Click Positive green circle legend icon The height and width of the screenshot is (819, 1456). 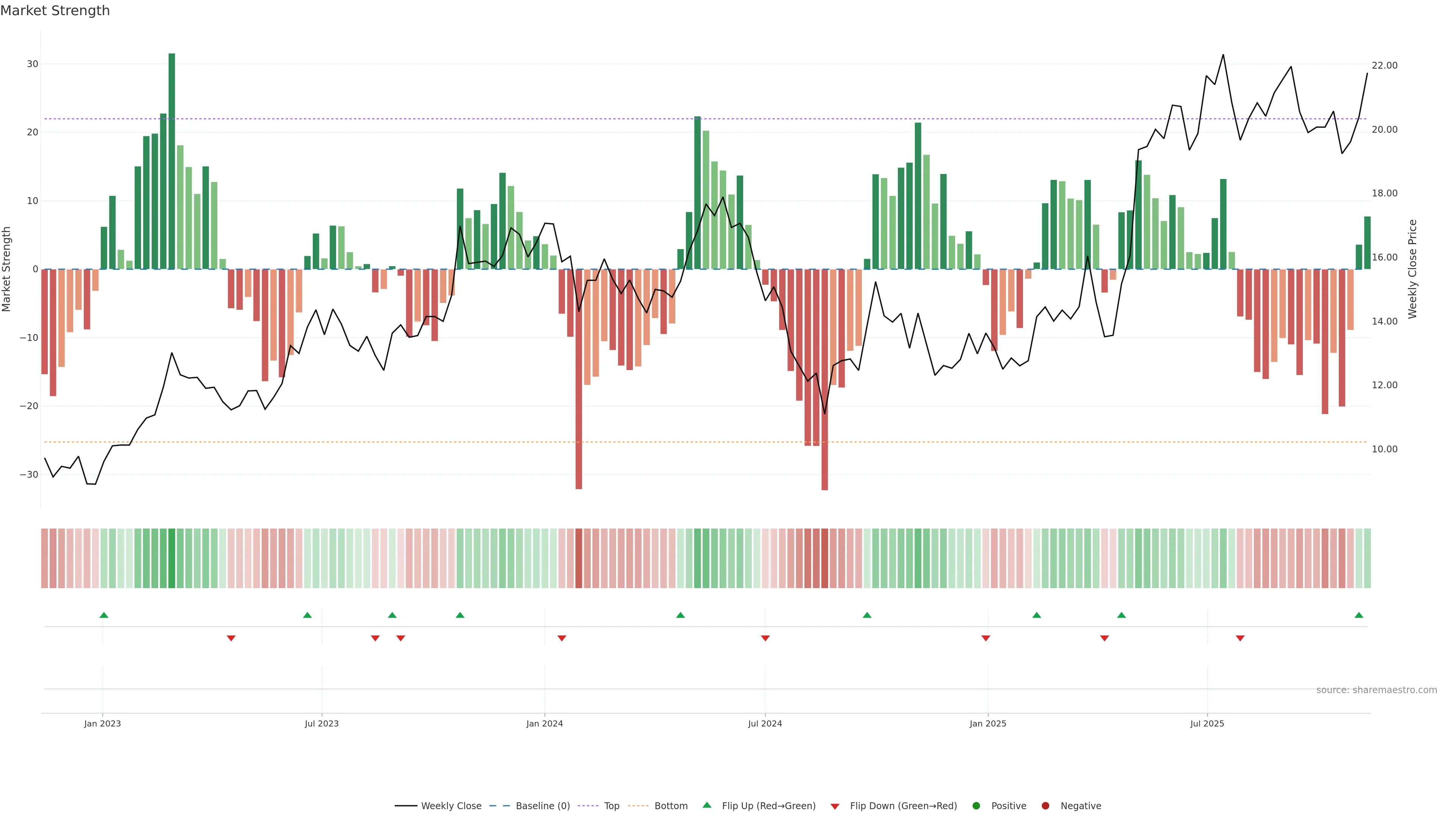tap(976, 806)
